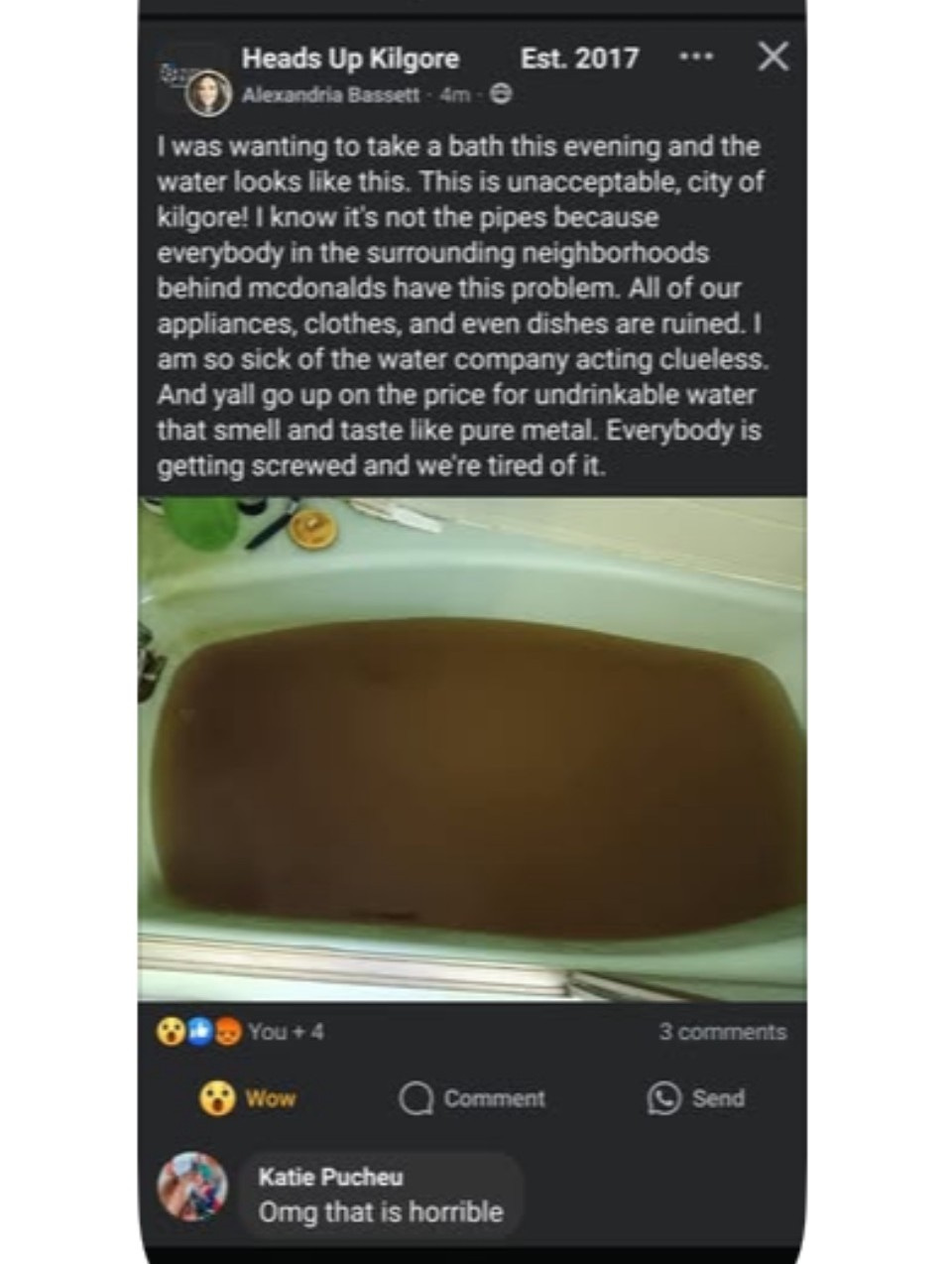Open the 3 comments link
The width and height of the screenshot is (952, 1264).
point(722,1032)
